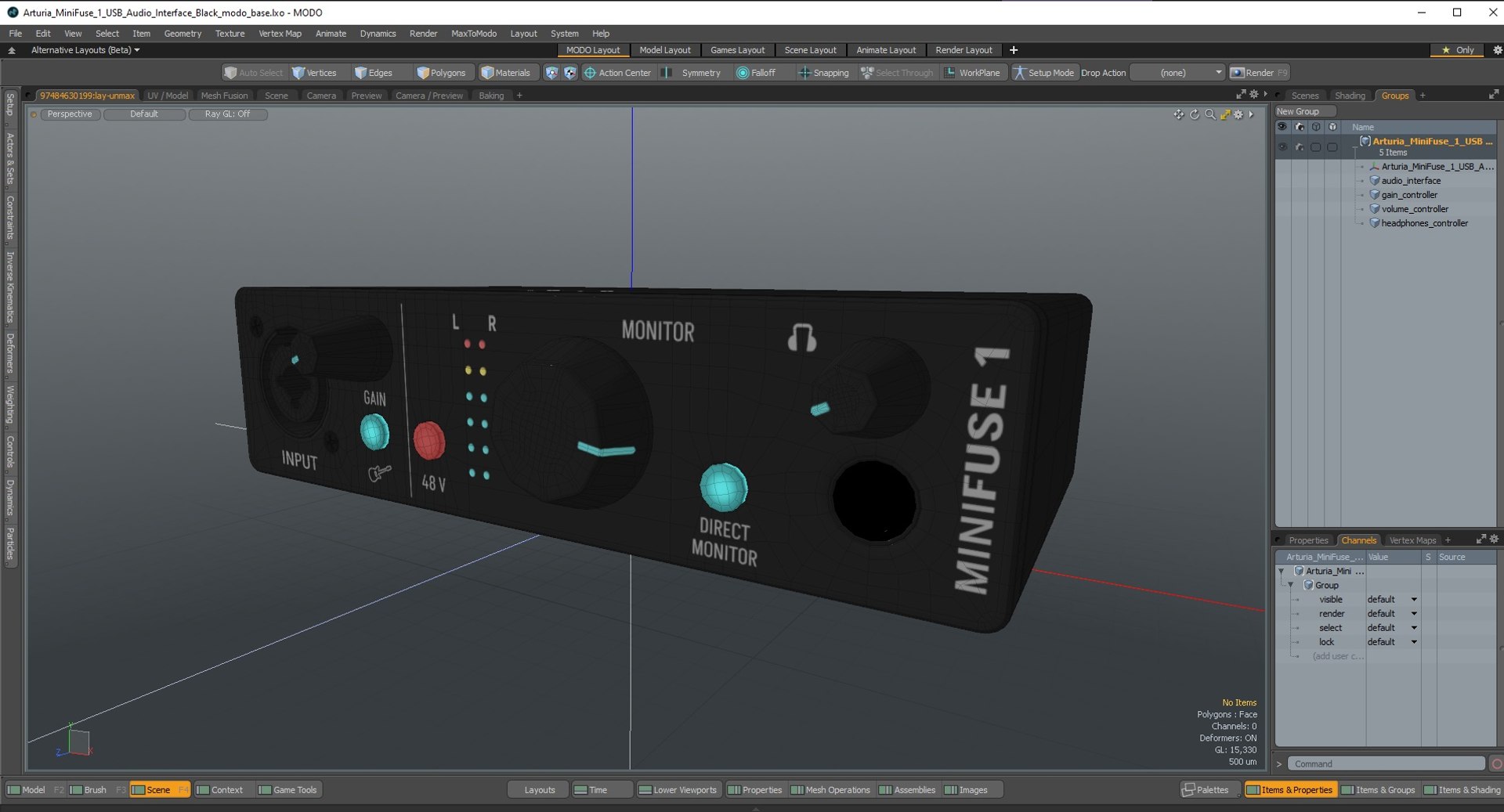Viewport: 1504px width, 812px height.
Task: Open Alternative Layouts (Beta) dropdown
Action: pos(85,50)
